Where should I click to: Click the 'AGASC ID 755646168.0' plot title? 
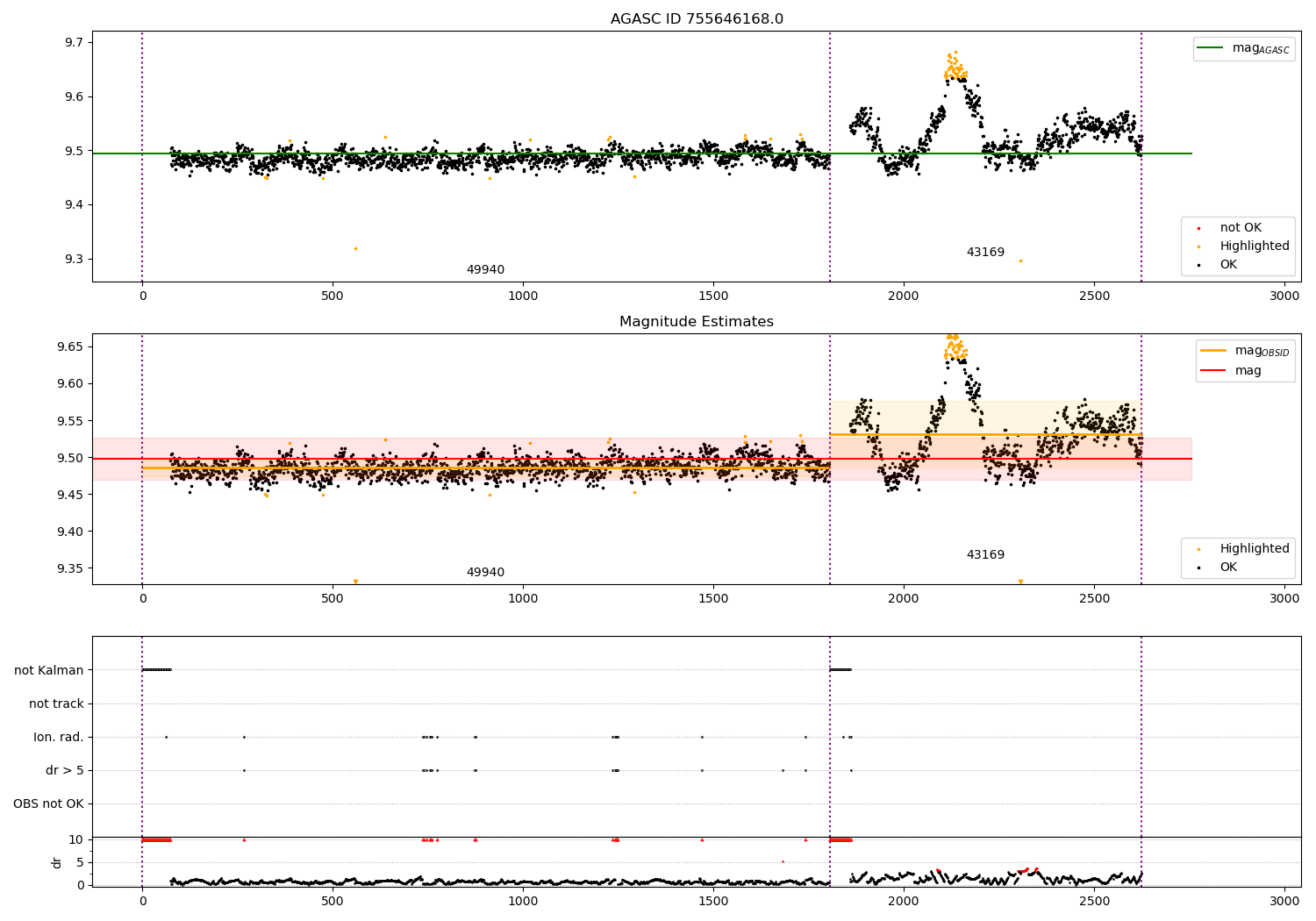(x=697, y=19)
